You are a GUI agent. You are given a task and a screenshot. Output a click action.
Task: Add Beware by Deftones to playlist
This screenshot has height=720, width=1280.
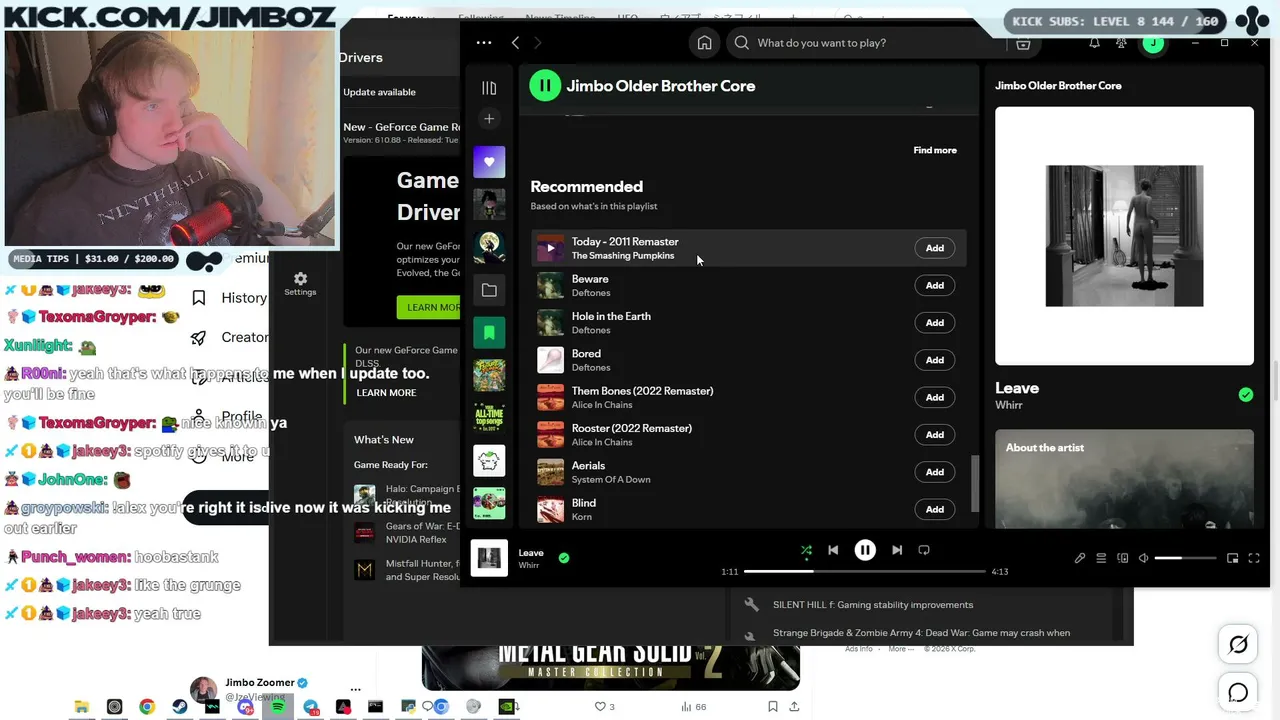(935, 285)
